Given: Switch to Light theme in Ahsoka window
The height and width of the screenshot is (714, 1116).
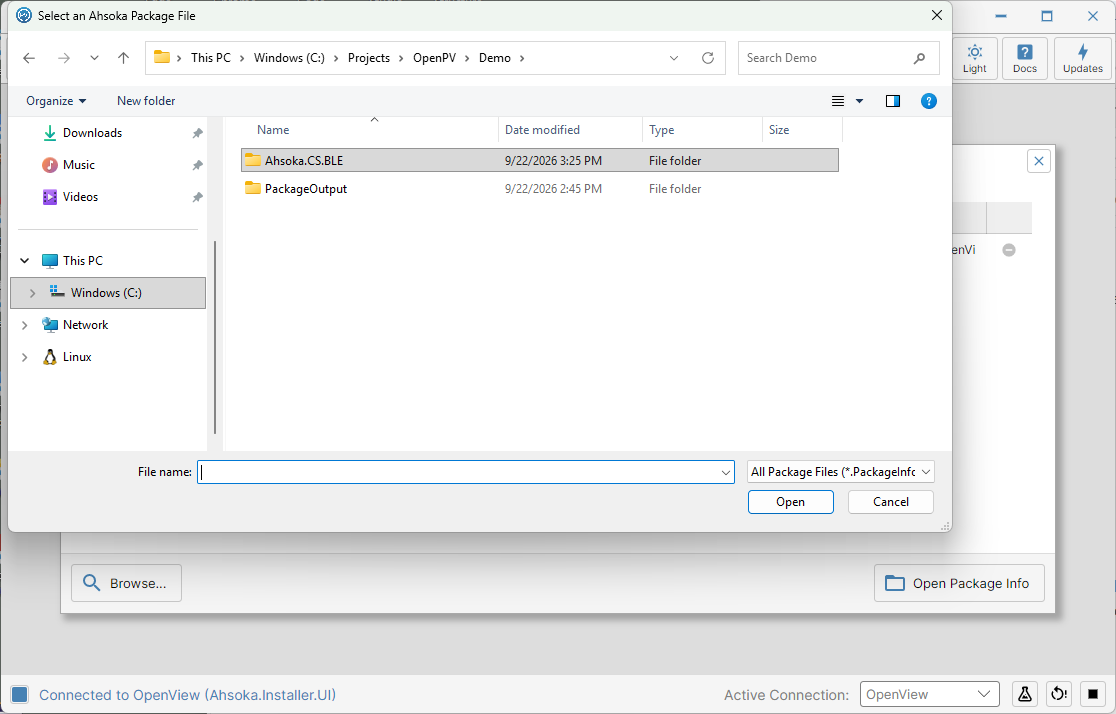Looking at the screenshot, I should (974, 58).
